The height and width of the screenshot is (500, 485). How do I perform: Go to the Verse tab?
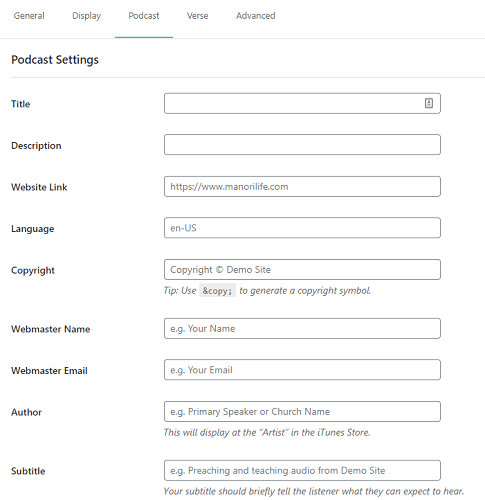pyautogui.click(x=197, y=16)
